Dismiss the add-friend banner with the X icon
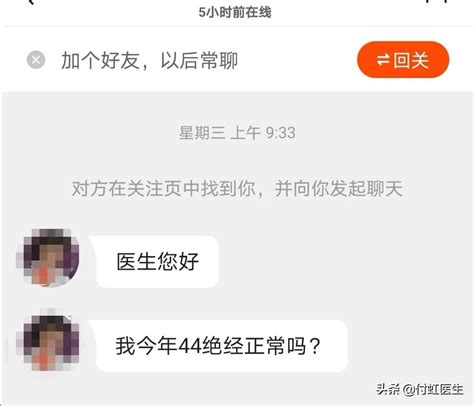This screenshot has width=474, height=406. click(x=36, y=60)
